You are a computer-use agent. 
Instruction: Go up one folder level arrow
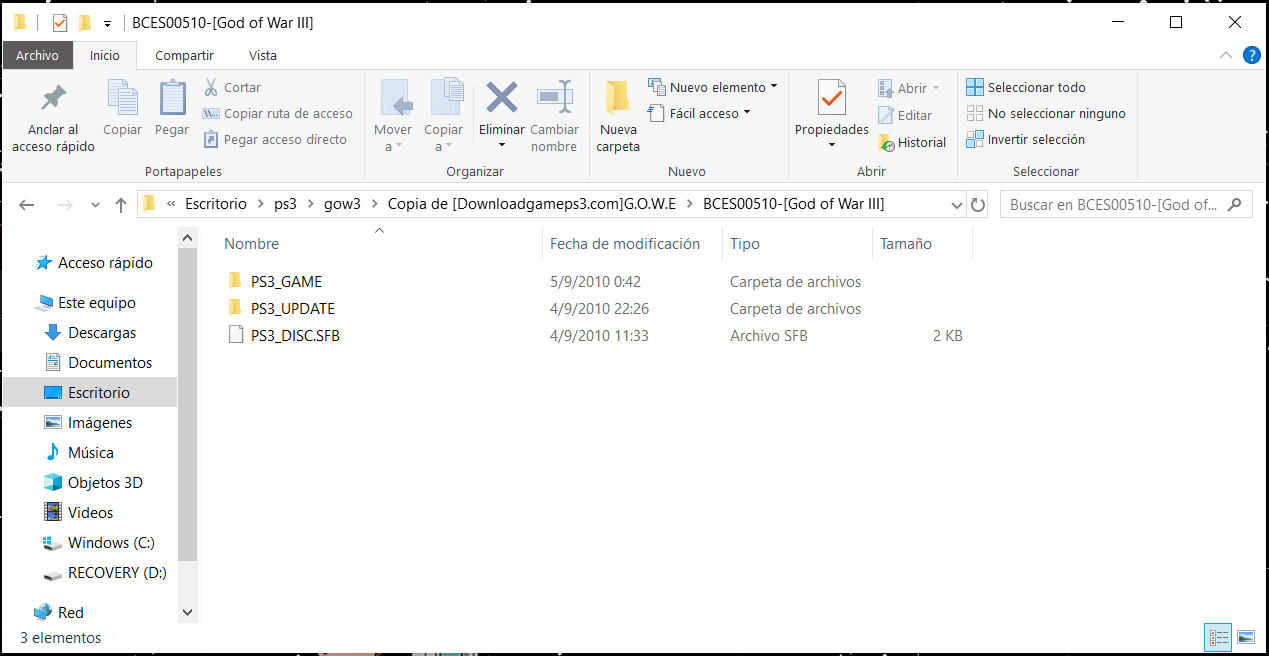121,205
